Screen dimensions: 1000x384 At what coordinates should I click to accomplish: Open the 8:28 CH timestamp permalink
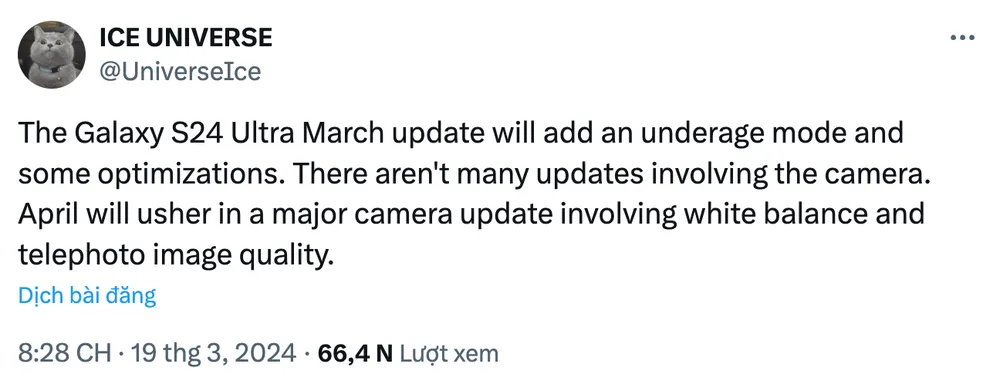coord(65,353)
